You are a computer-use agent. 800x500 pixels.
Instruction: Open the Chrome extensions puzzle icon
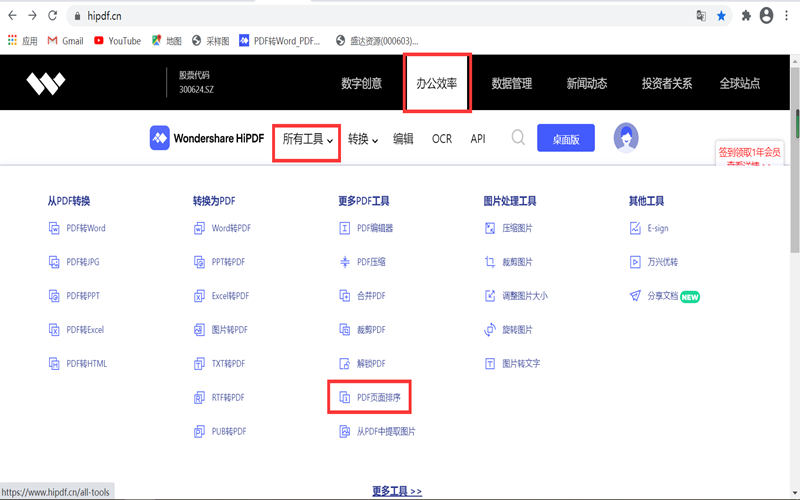[x=744, y=16]
